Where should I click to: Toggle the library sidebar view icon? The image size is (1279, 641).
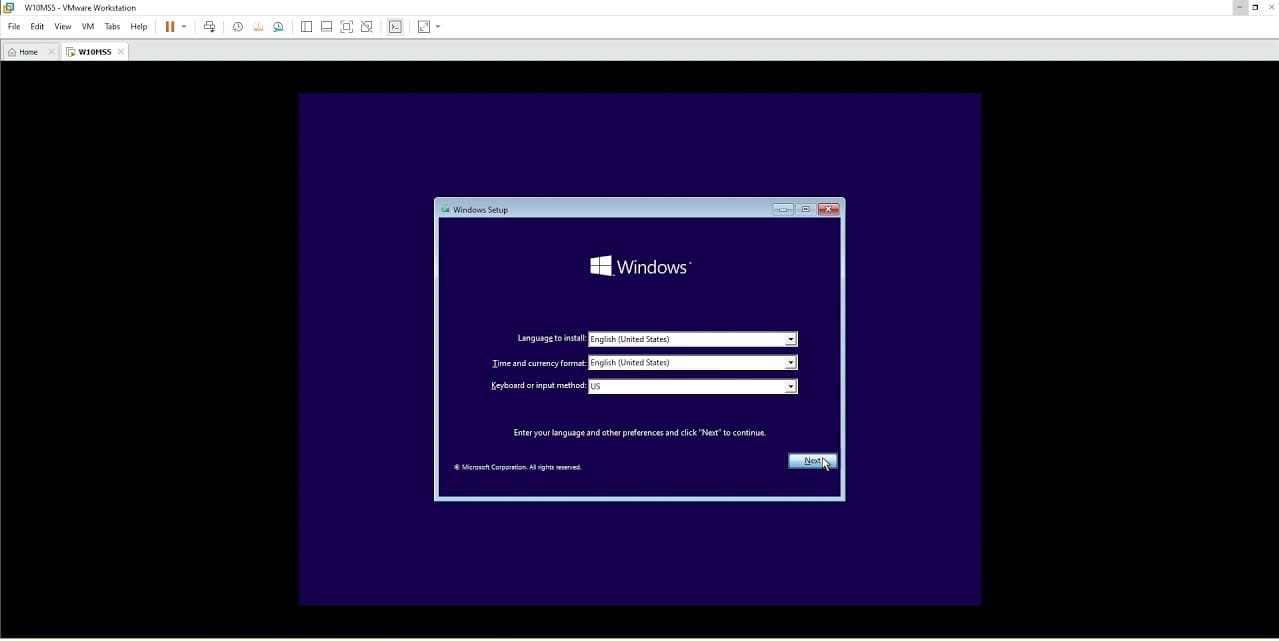[x=306, y=27]
